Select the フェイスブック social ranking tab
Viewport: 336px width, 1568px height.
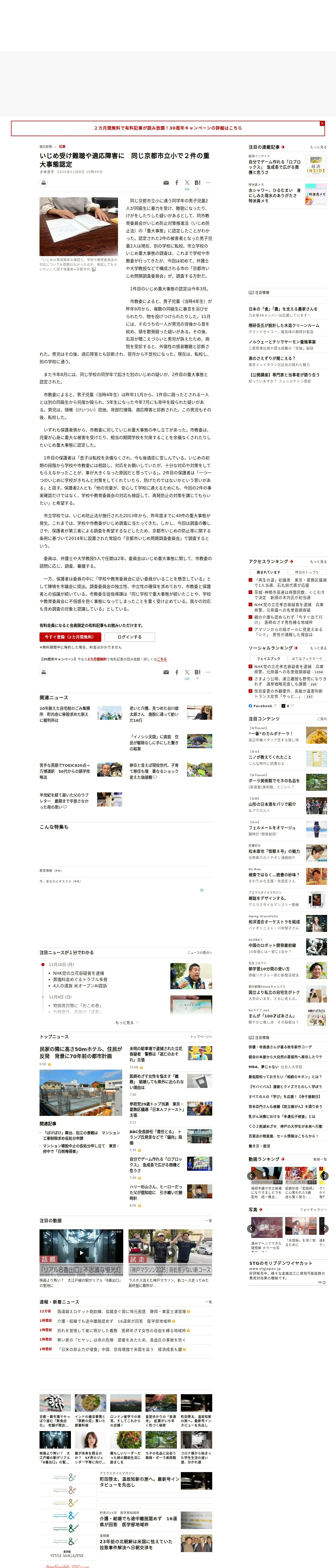pyautogui.click(x=268, y=659)
